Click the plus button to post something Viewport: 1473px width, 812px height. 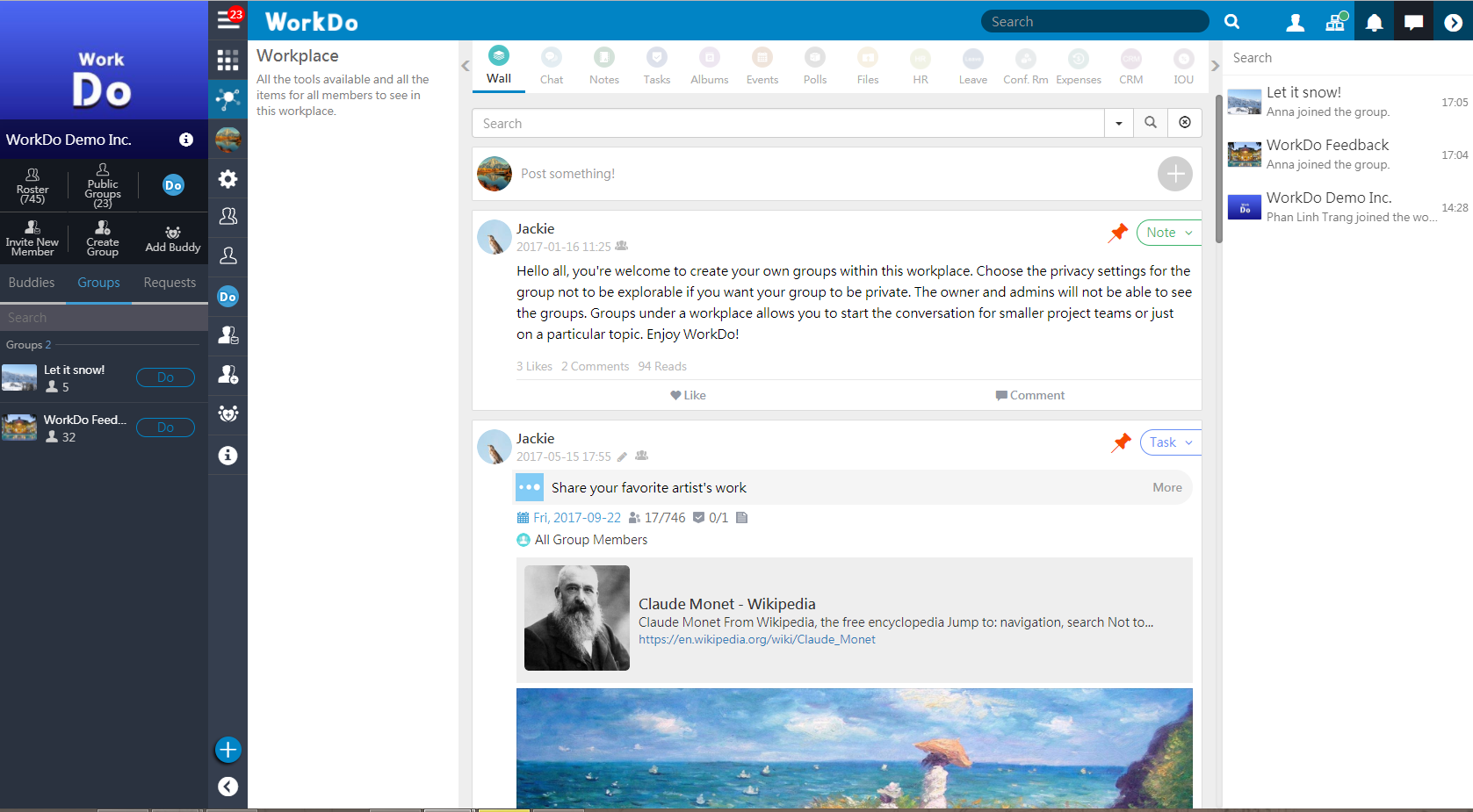click(x=1175, y=174)
